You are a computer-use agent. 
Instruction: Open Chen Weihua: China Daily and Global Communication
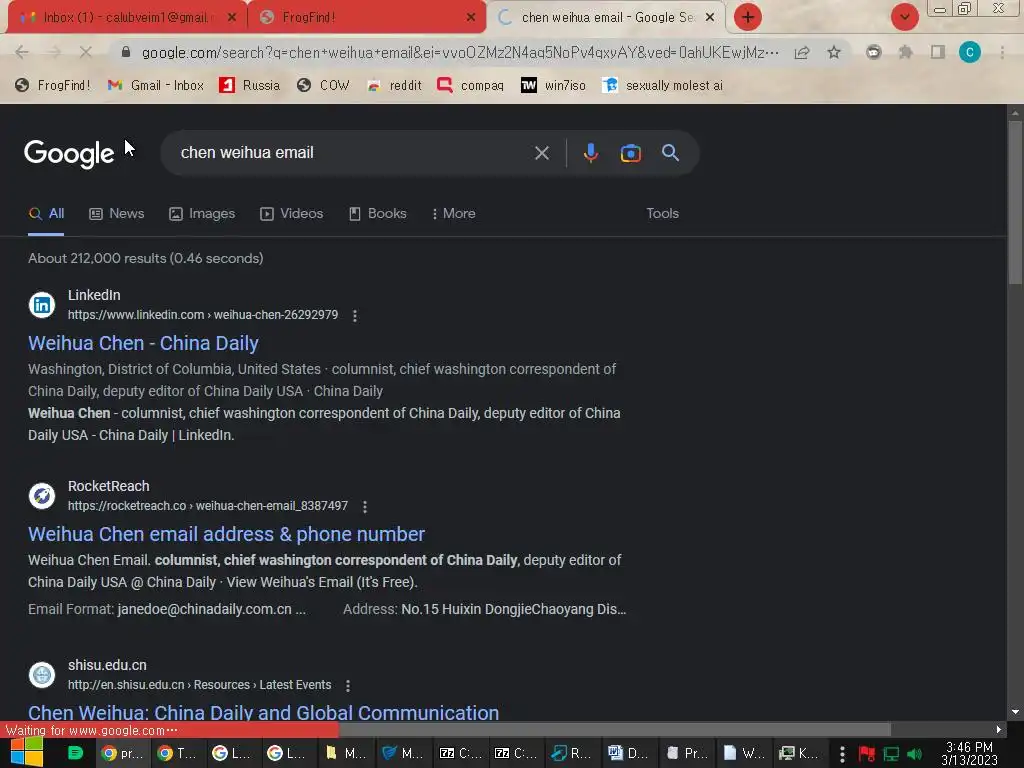click(263, 712)
